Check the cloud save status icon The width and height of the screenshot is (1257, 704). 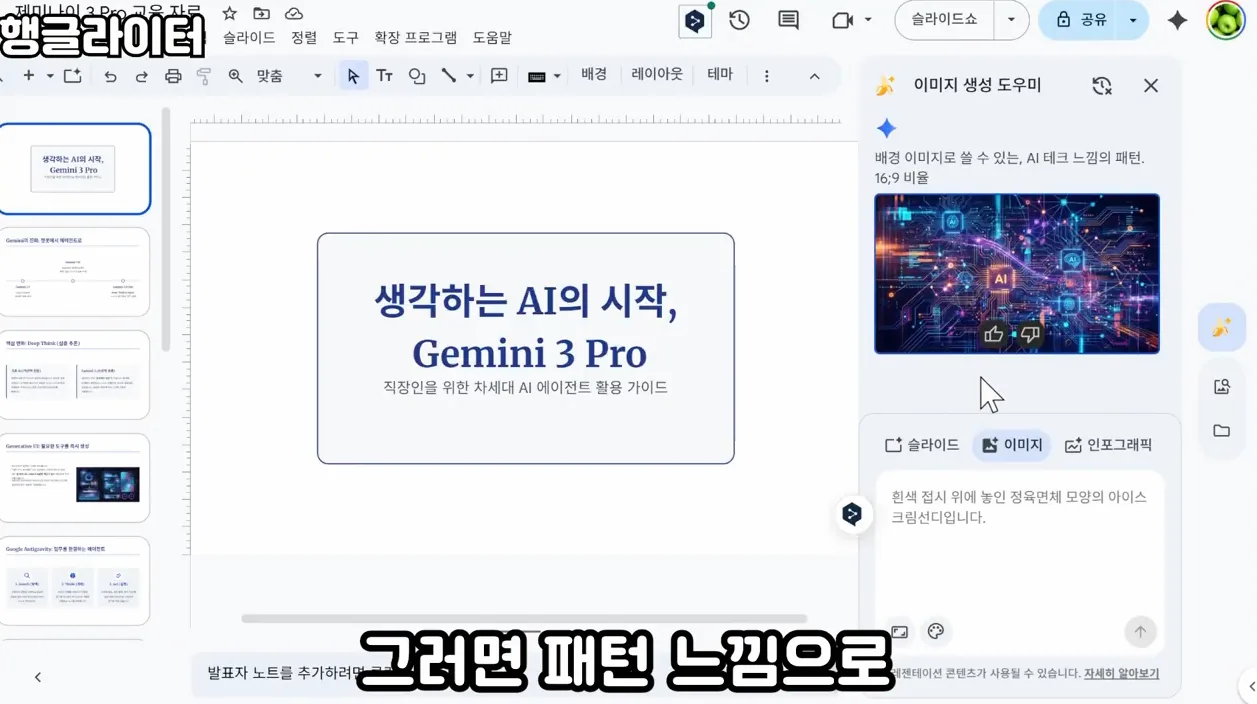[x=294, y=14]
